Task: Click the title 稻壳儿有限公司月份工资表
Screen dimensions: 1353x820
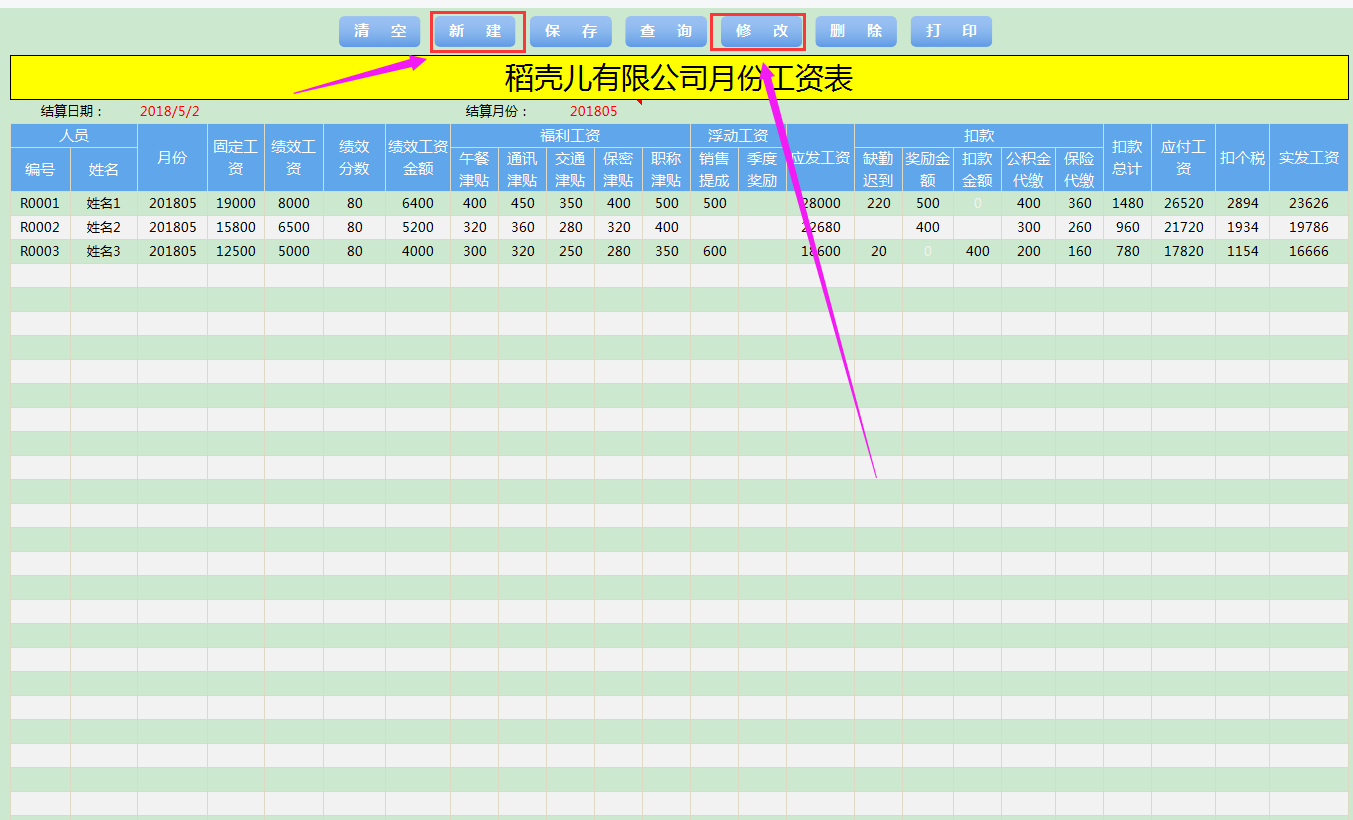Action: click(x=676, y=76)
